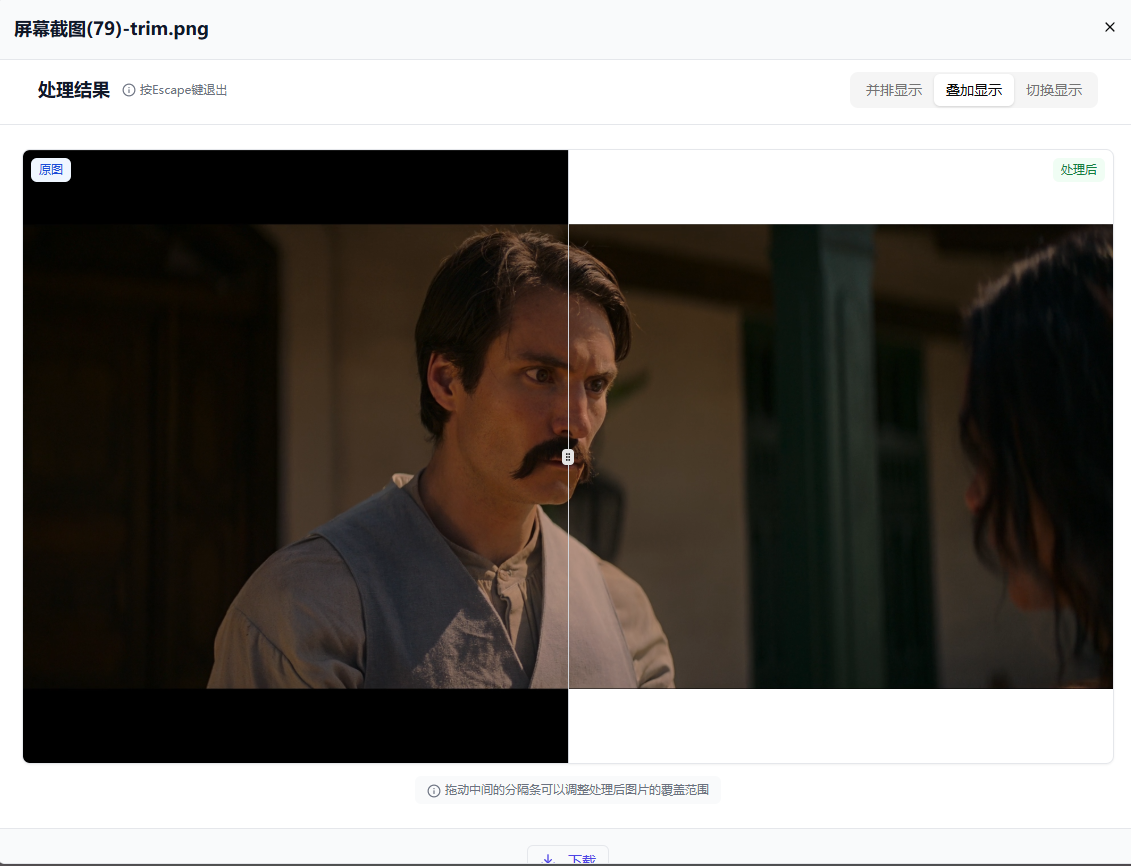Click the hint text about dragging the divider

pos(577,790)
